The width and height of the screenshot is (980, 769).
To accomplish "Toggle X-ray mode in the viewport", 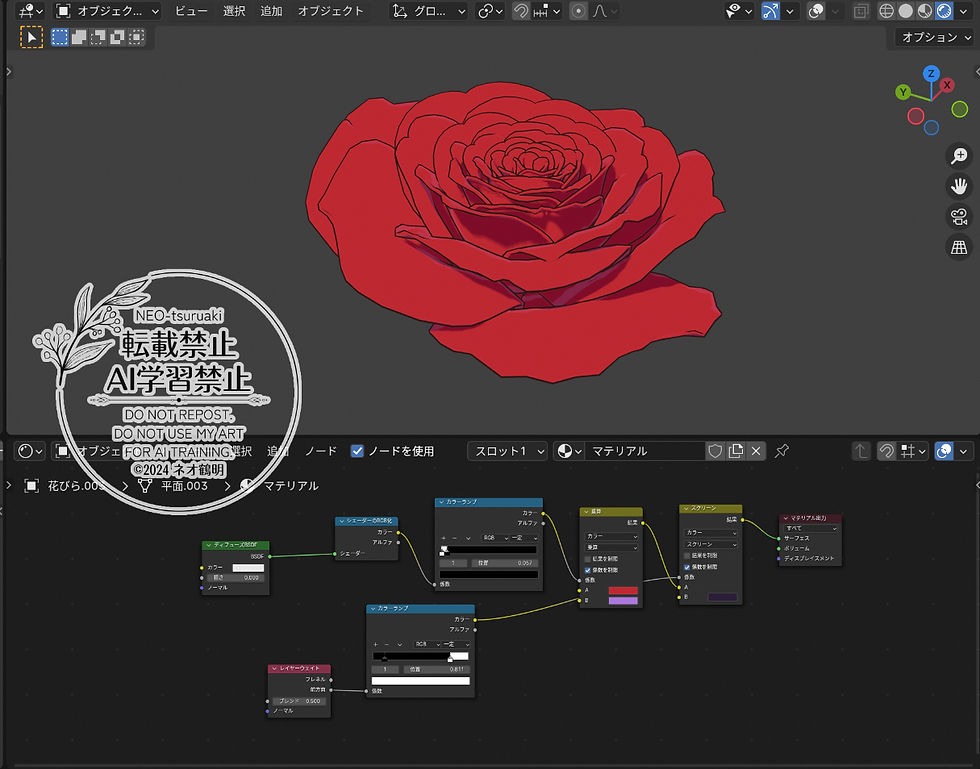I will pyautogui.click(x=861, y=11).
